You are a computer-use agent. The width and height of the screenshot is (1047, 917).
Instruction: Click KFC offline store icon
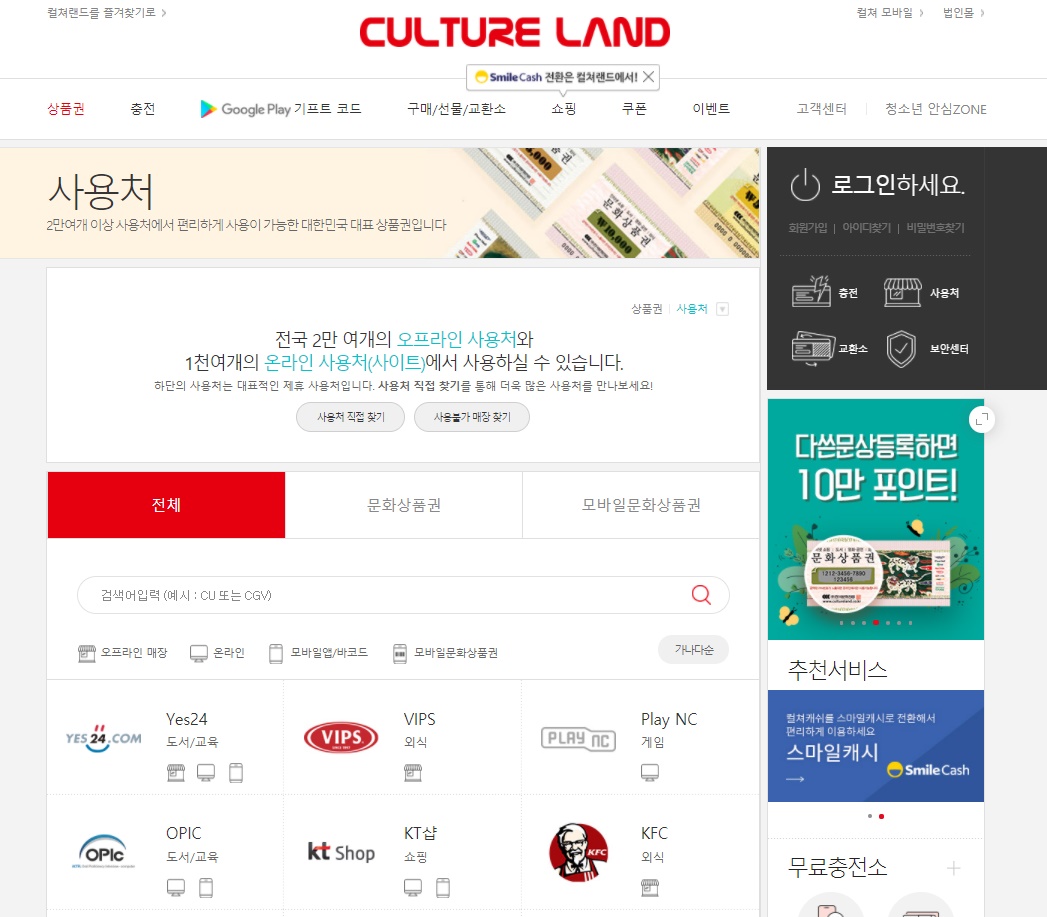(x=650, y=888)
